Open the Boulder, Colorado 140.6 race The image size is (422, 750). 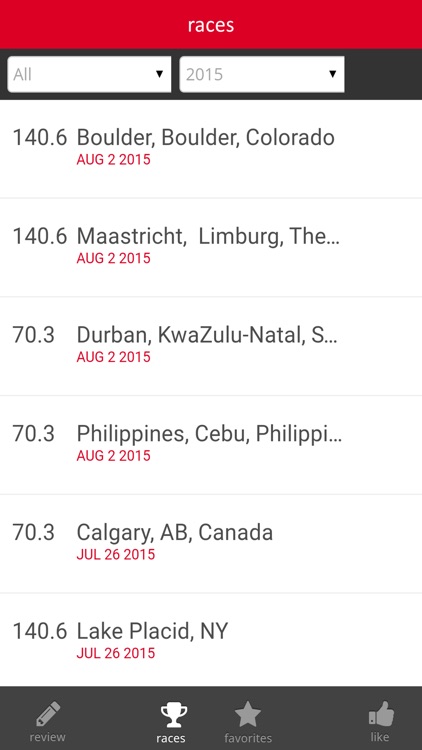(x=211, y=148)
